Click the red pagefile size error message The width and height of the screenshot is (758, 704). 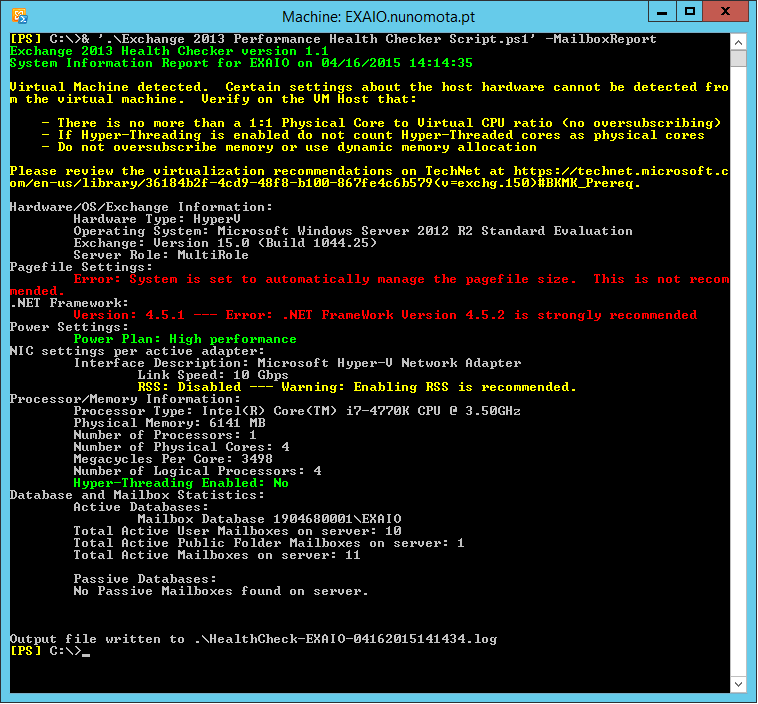click(369, 285)
